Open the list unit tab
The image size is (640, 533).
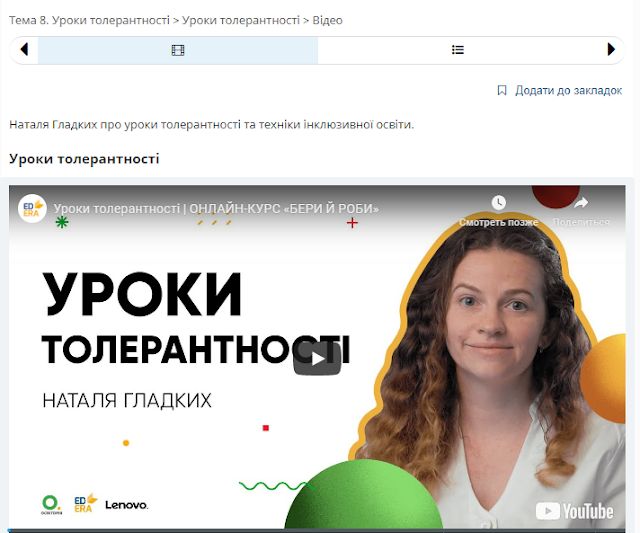pyautogui.click(x=458, y=50)
